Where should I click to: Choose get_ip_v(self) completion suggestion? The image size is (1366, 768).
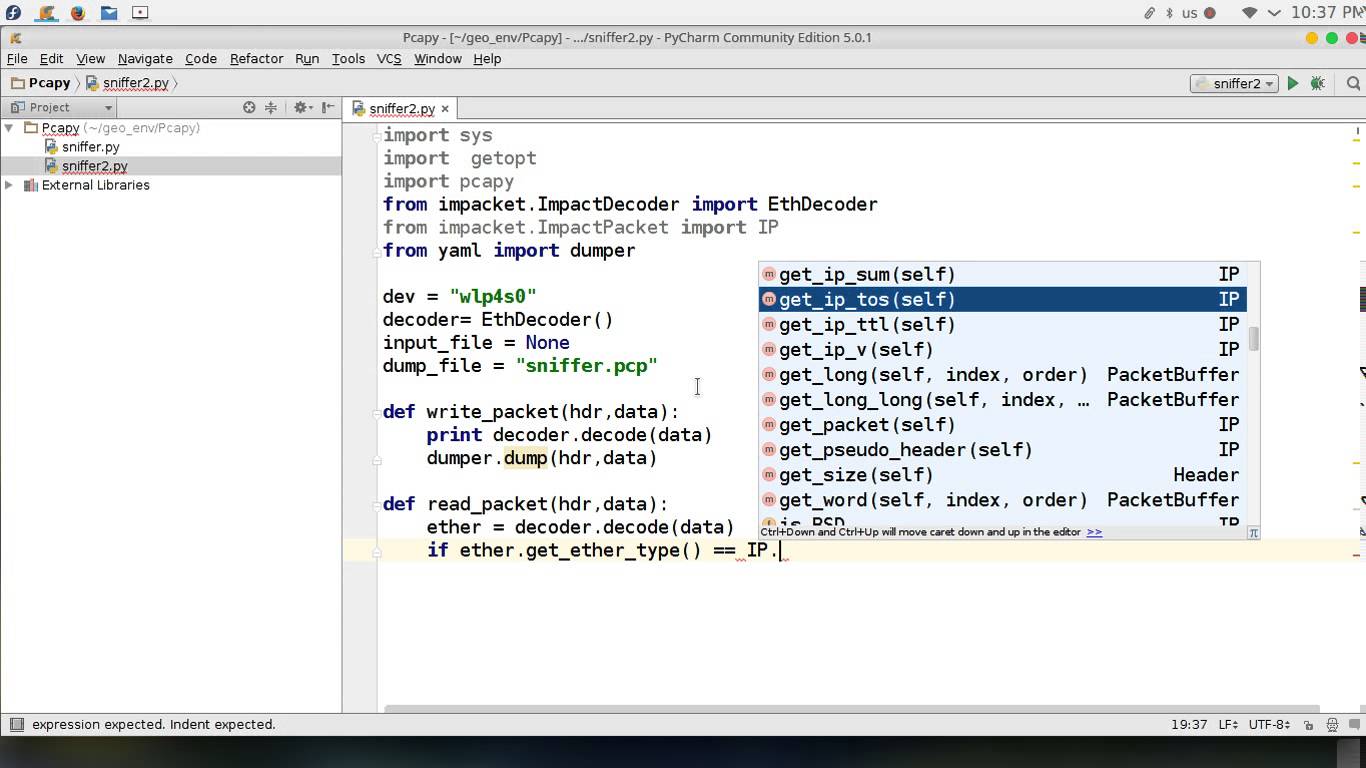click(x=1002, y=349)
